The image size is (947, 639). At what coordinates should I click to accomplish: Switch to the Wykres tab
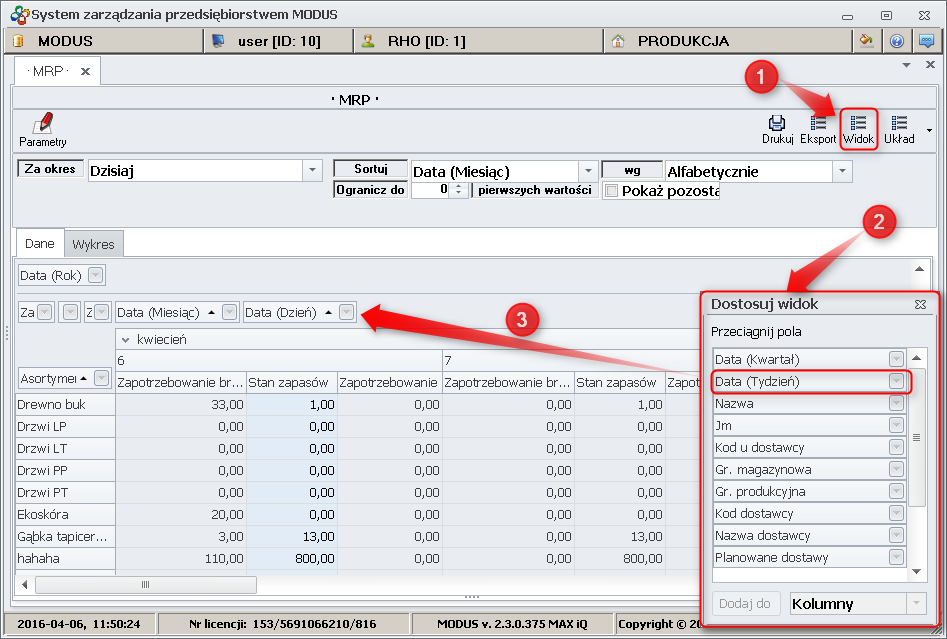pos(93,244)
